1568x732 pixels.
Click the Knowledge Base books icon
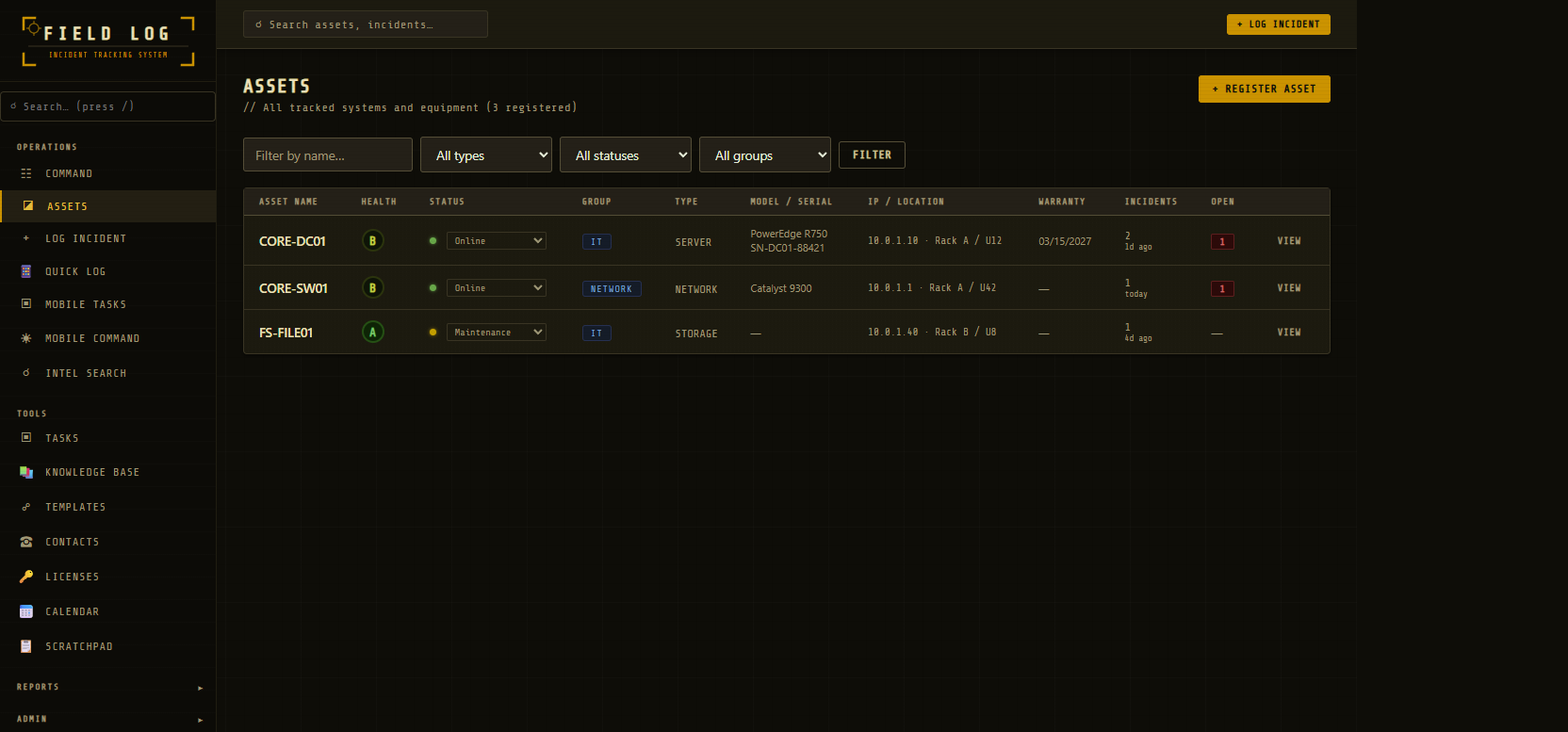coord(26,472)
